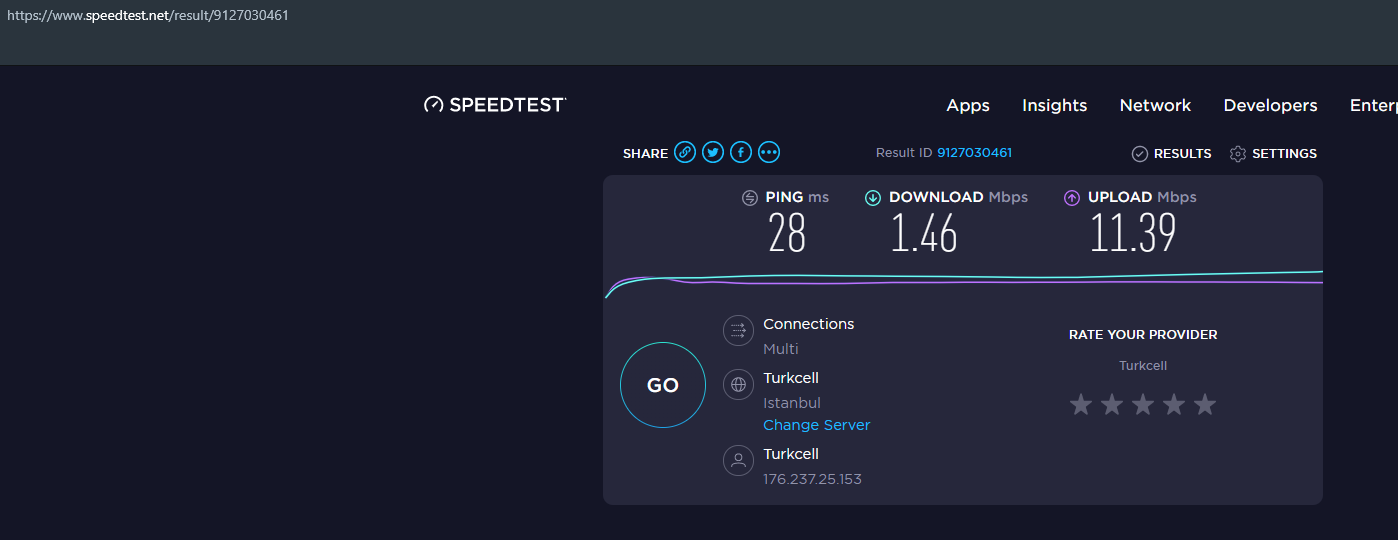Image resolution: width=1398 pixels, height=540 pixels.
Task: Click the Speedtest gauge logo
Action: pos(433,104)
